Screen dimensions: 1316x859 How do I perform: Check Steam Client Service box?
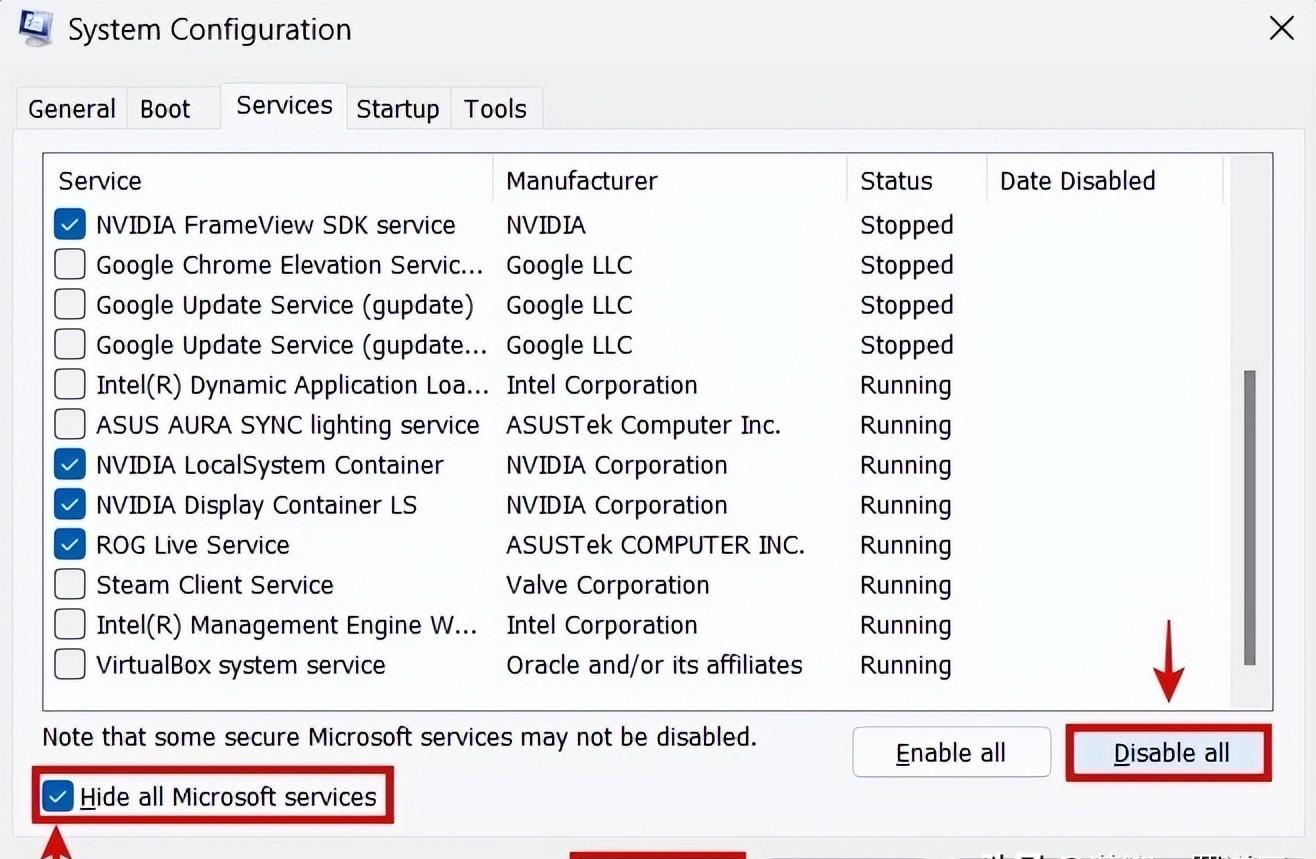pos(69,585)
